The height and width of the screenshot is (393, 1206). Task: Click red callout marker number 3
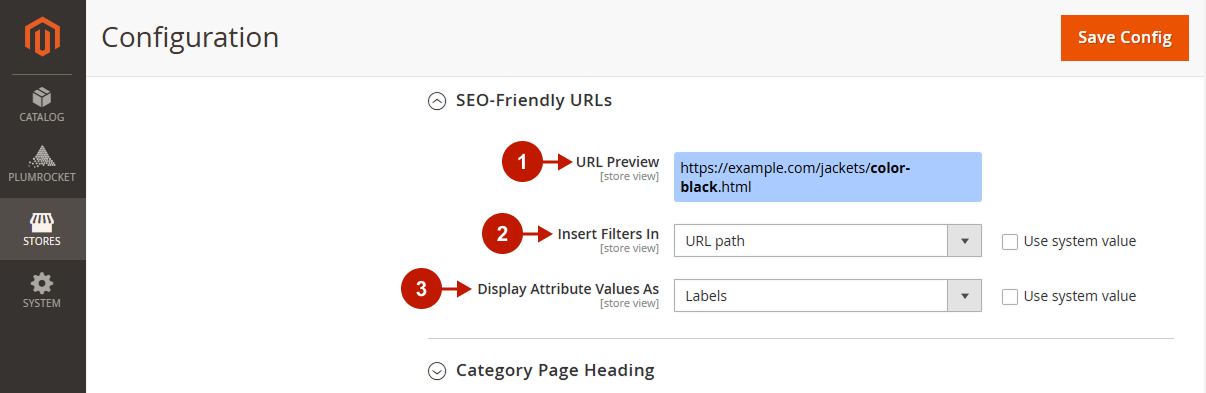click(420, 289)
